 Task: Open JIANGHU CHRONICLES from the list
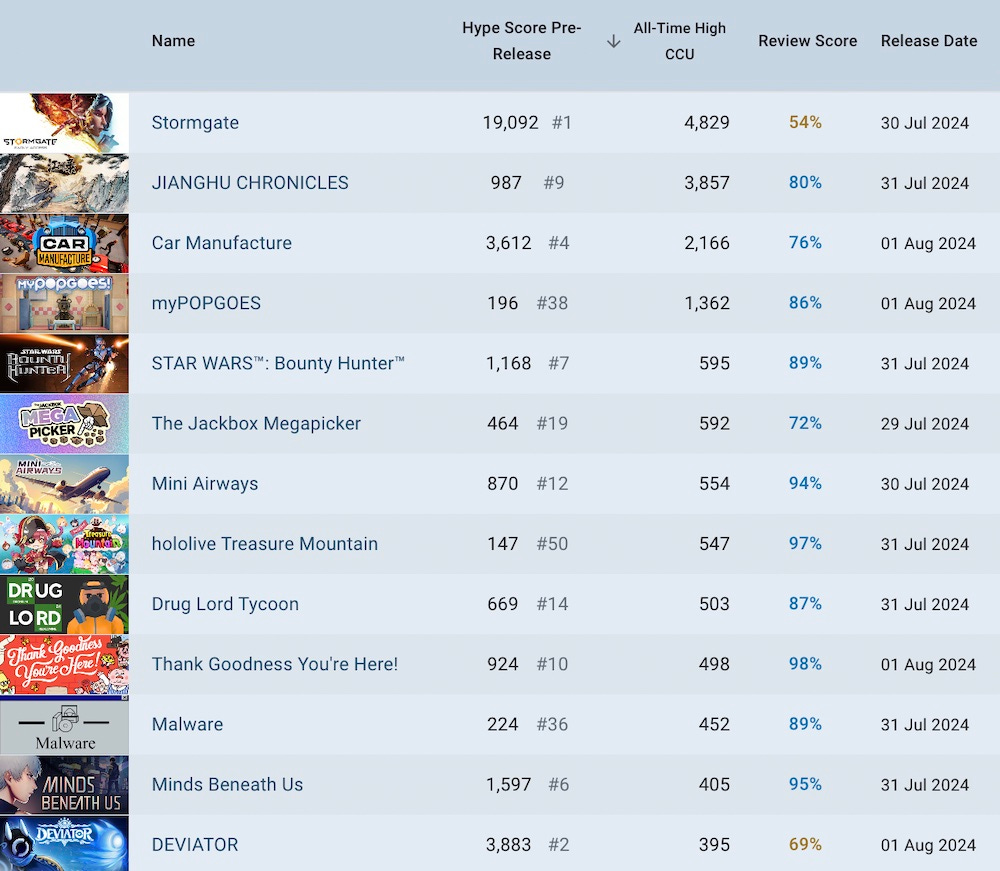pos(248,183)
